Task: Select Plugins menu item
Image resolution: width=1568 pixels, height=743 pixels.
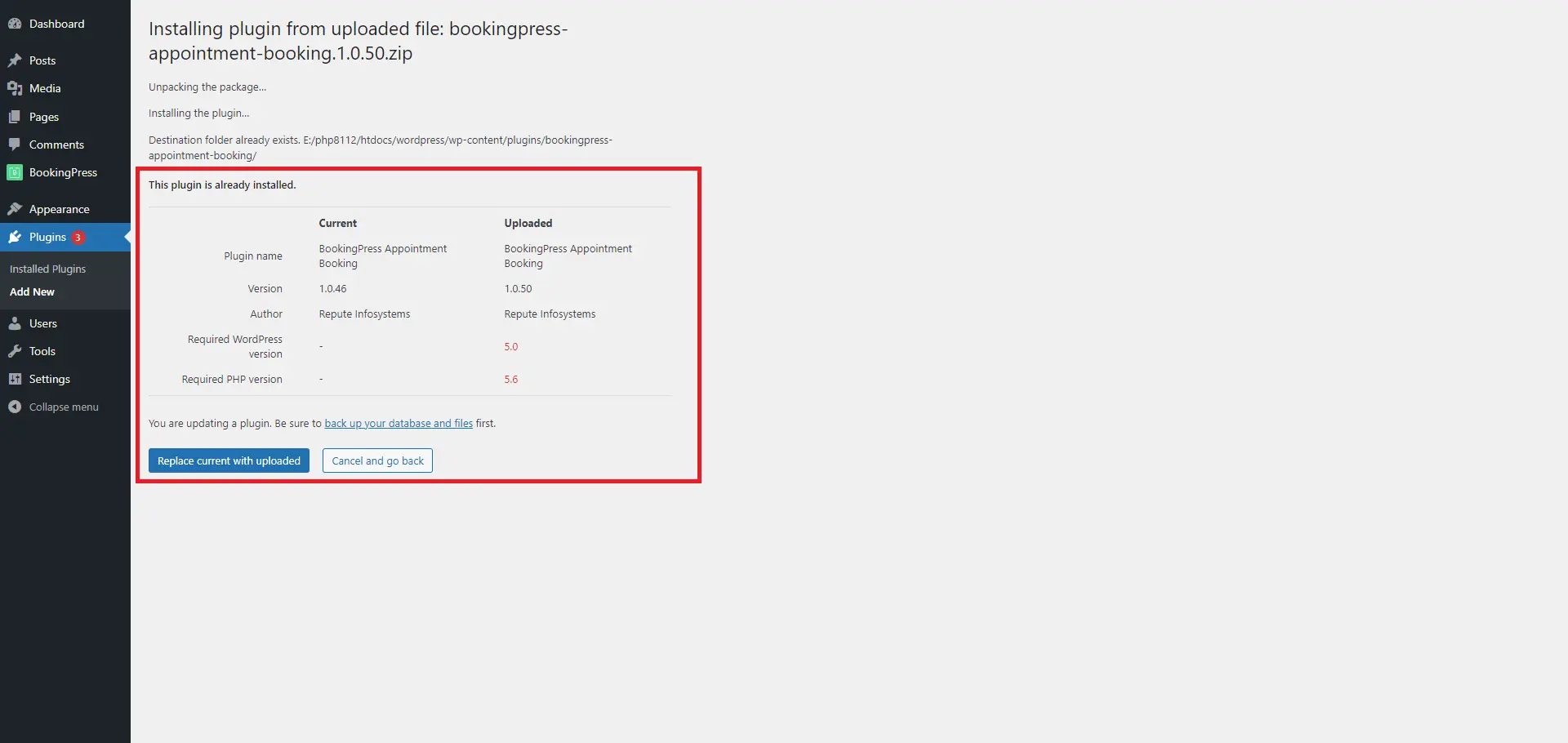Action: tap(65, 237)
